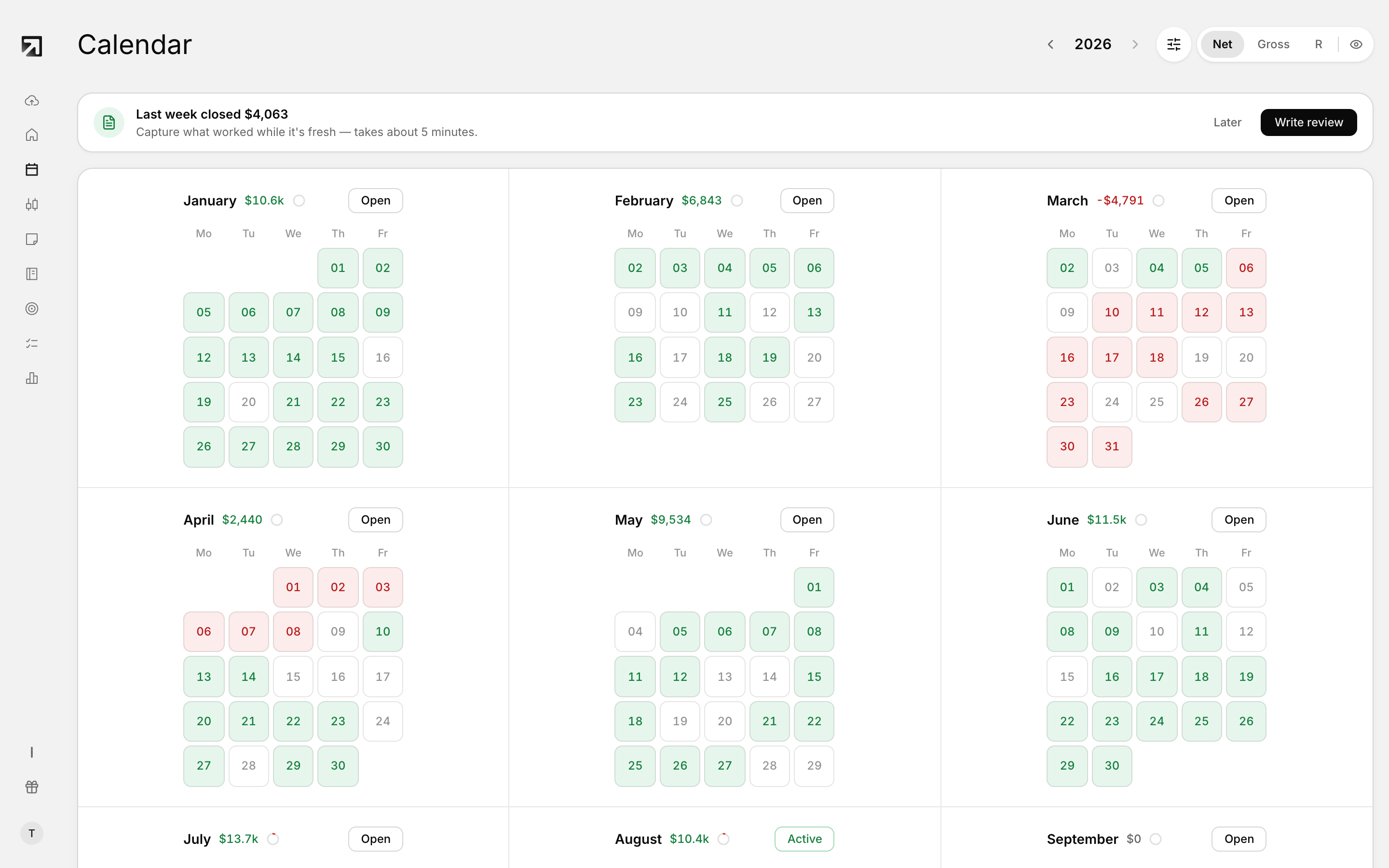Select June 10 day cell
The image size is (1389, 868).
point(1157,632)
